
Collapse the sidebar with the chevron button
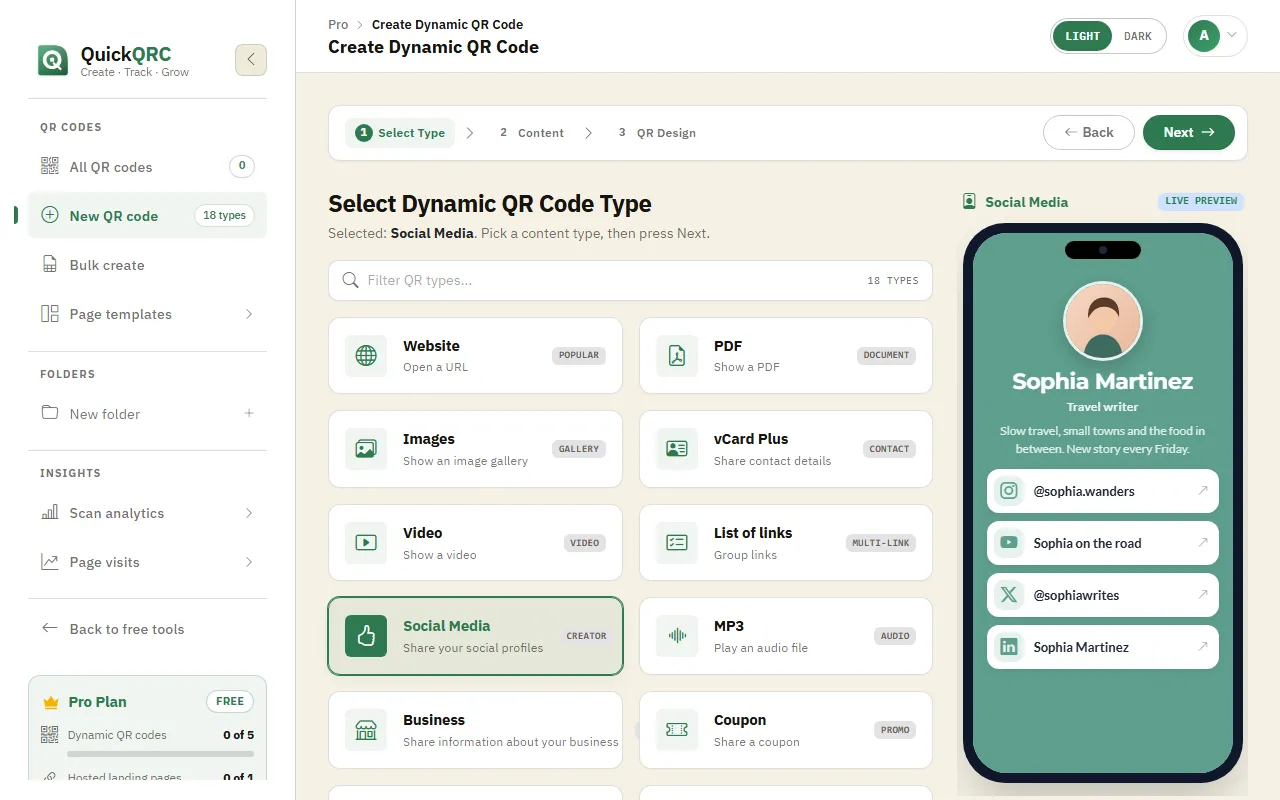(251, 60)
